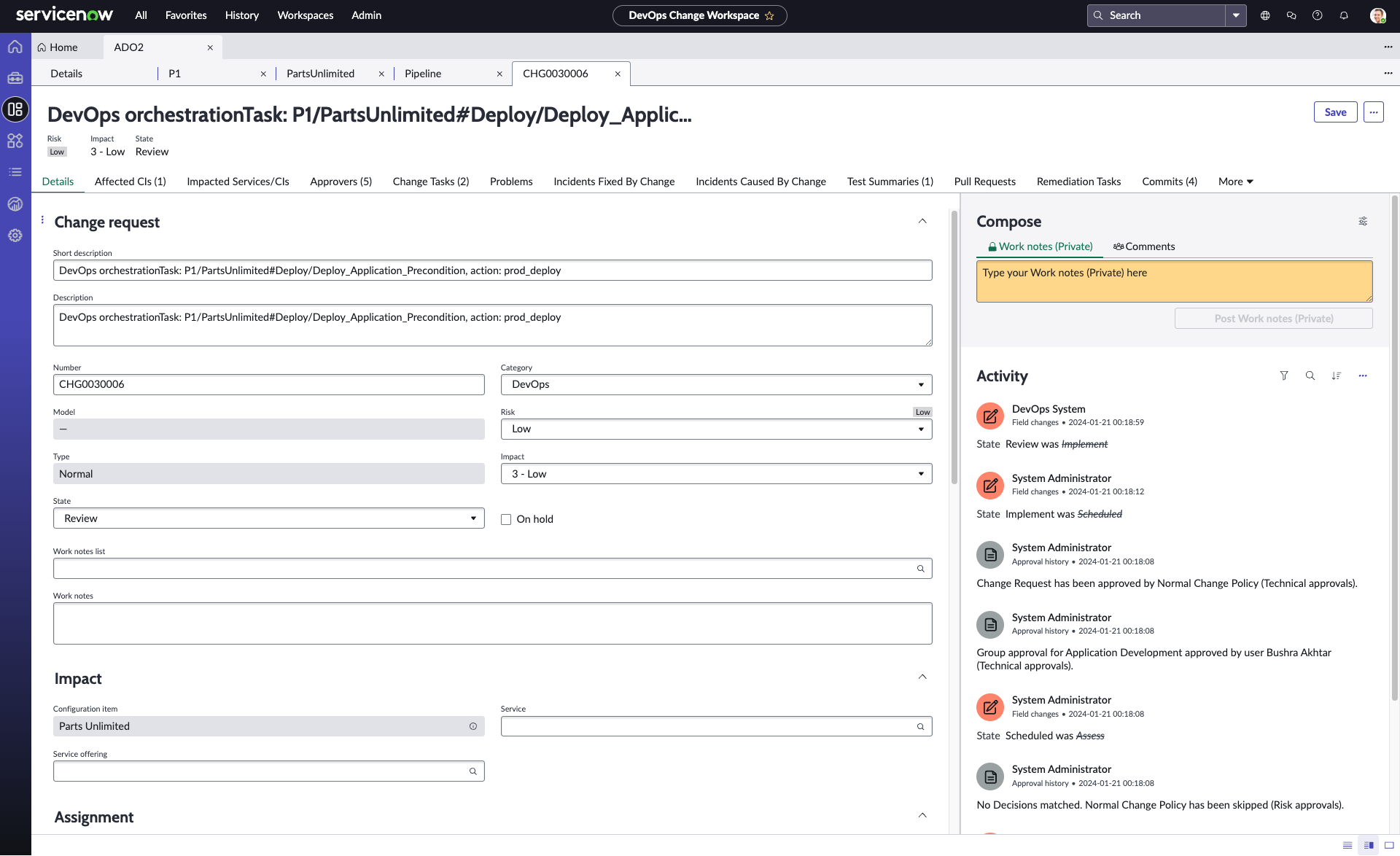Open the Impact dropdown showing 3 - Low
The height and width of the screenshot is (856, 1400).
(x=716, y=474)
